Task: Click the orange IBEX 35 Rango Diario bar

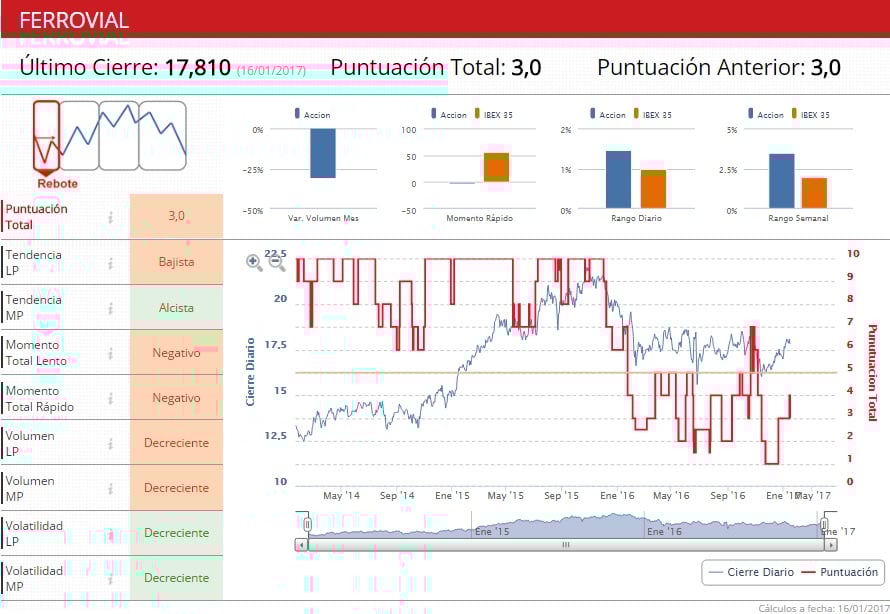Action: click(653, 189)
